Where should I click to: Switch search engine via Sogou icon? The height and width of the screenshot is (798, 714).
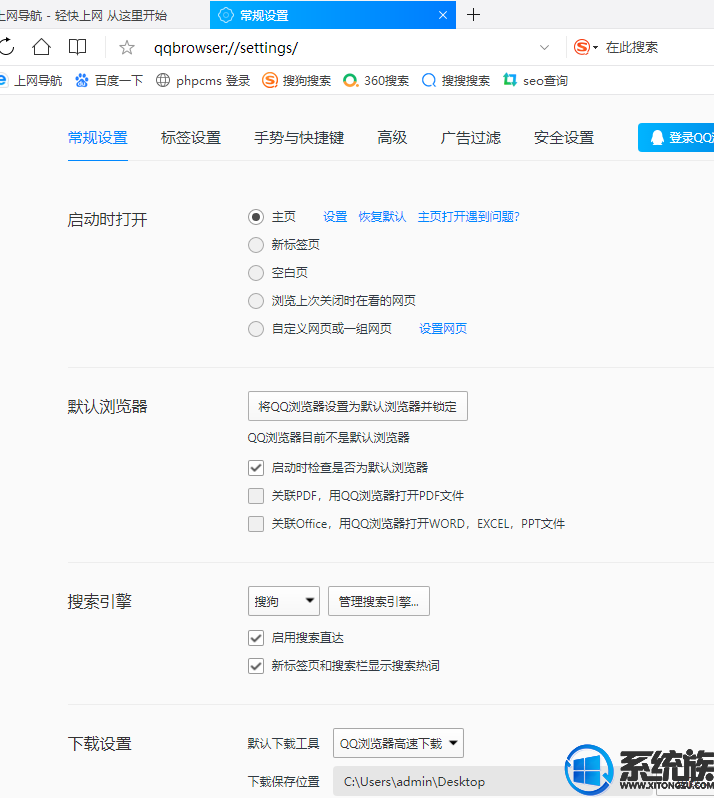(586, 47)
